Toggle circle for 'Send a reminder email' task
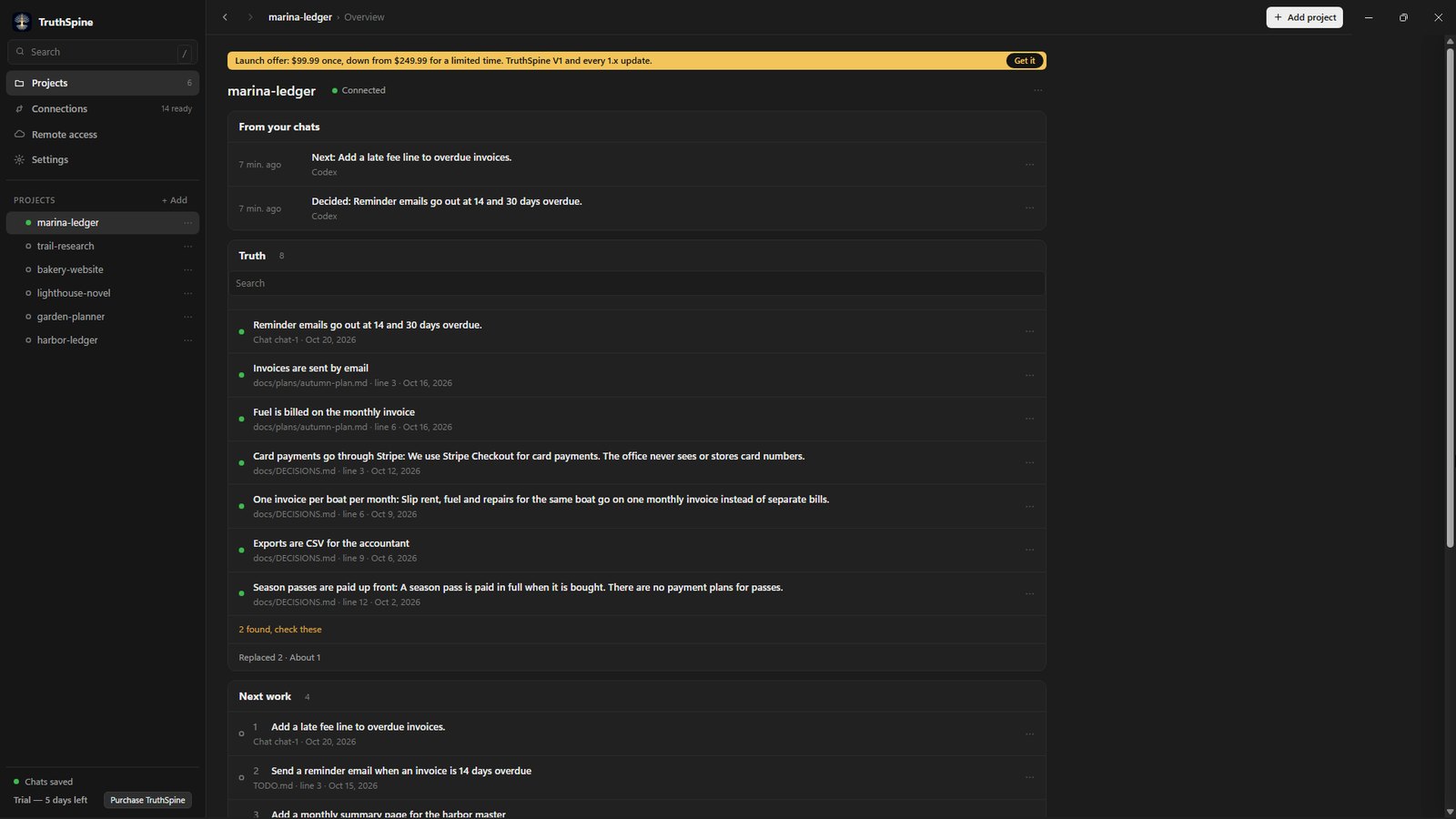Image resolution: width=1456 pixels, height=819 pixels. pyautogui.click(x=241, y=777)
